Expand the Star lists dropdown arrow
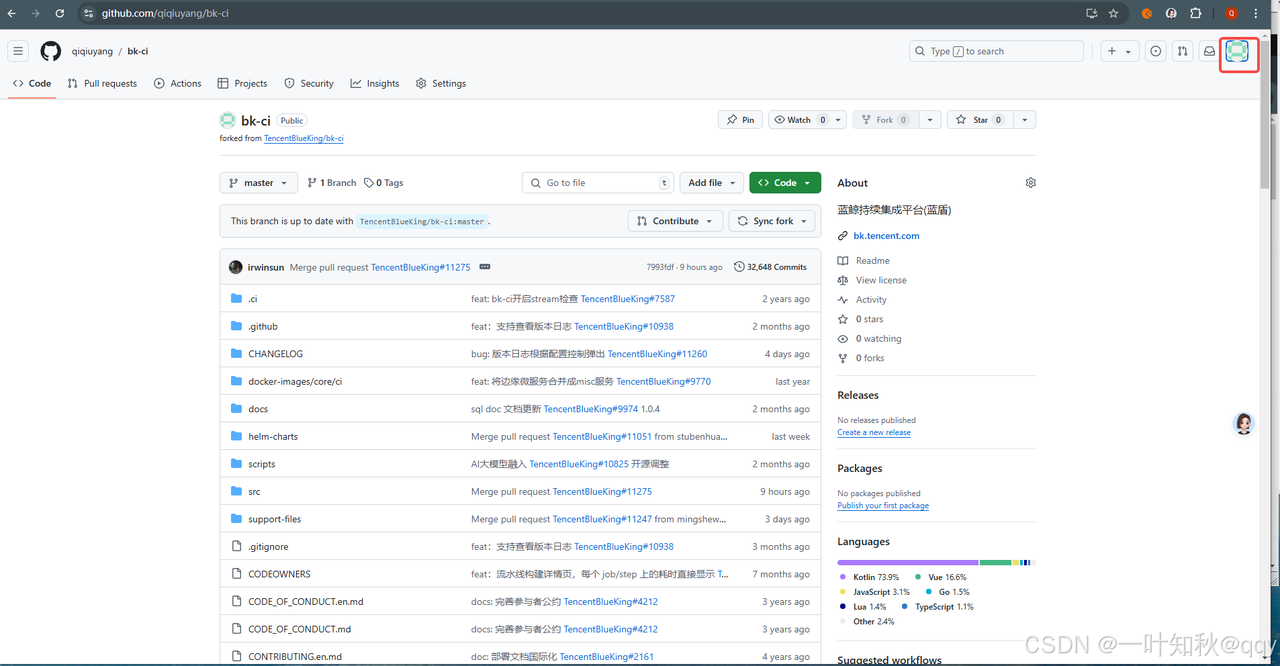This screenshot has height=666, width=1280. click(1024, 120)
